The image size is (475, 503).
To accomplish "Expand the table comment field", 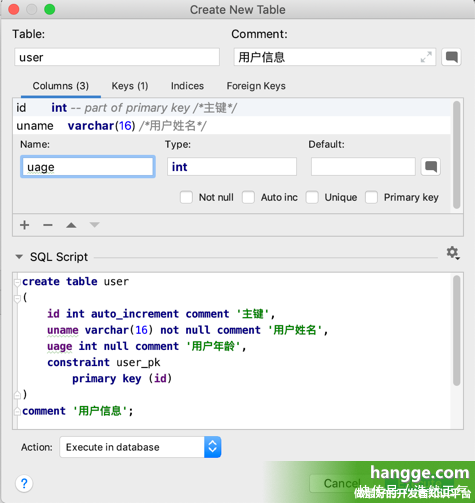I will click(426, 57).
